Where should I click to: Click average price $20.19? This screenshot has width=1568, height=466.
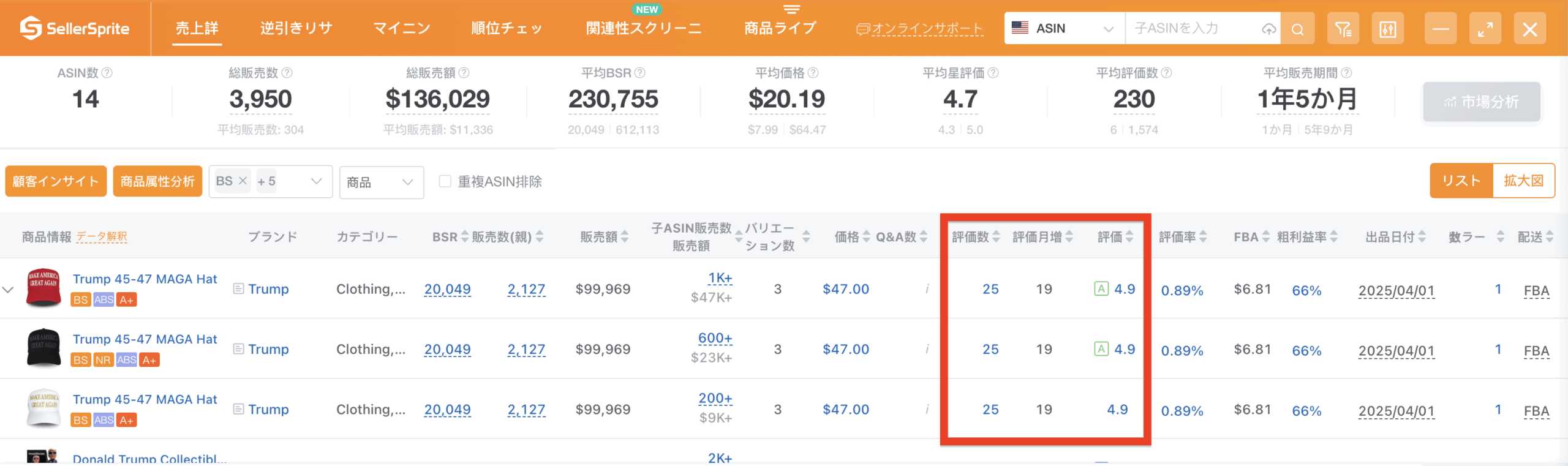[786, 99]
